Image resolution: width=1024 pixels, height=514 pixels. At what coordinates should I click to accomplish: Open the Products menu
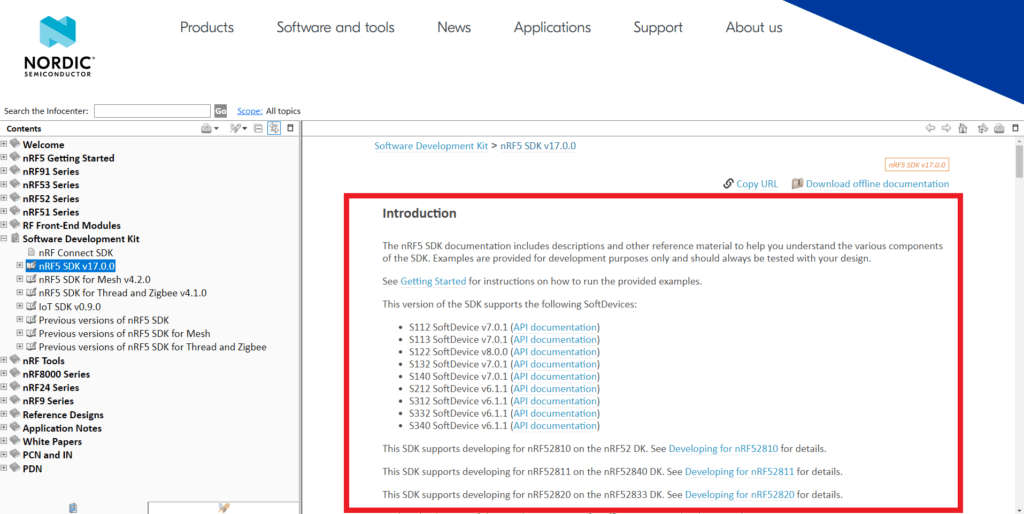[207, 27]
